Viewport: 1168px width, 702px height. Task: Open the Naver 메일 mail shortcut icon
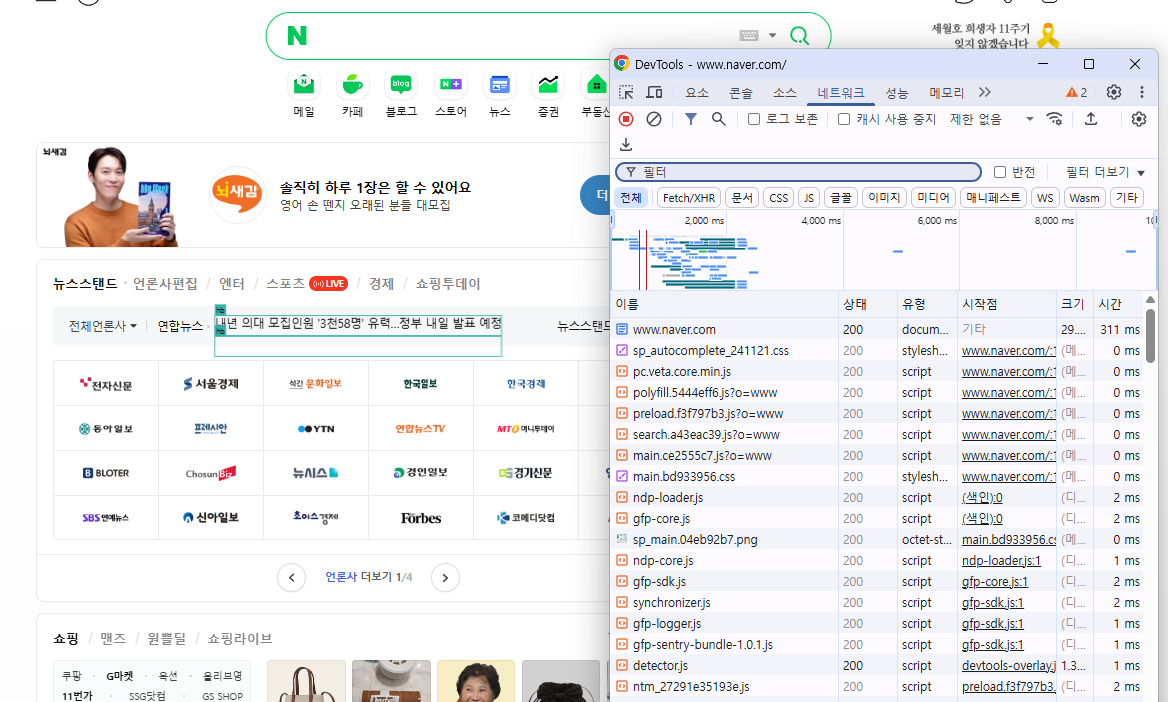304,85
